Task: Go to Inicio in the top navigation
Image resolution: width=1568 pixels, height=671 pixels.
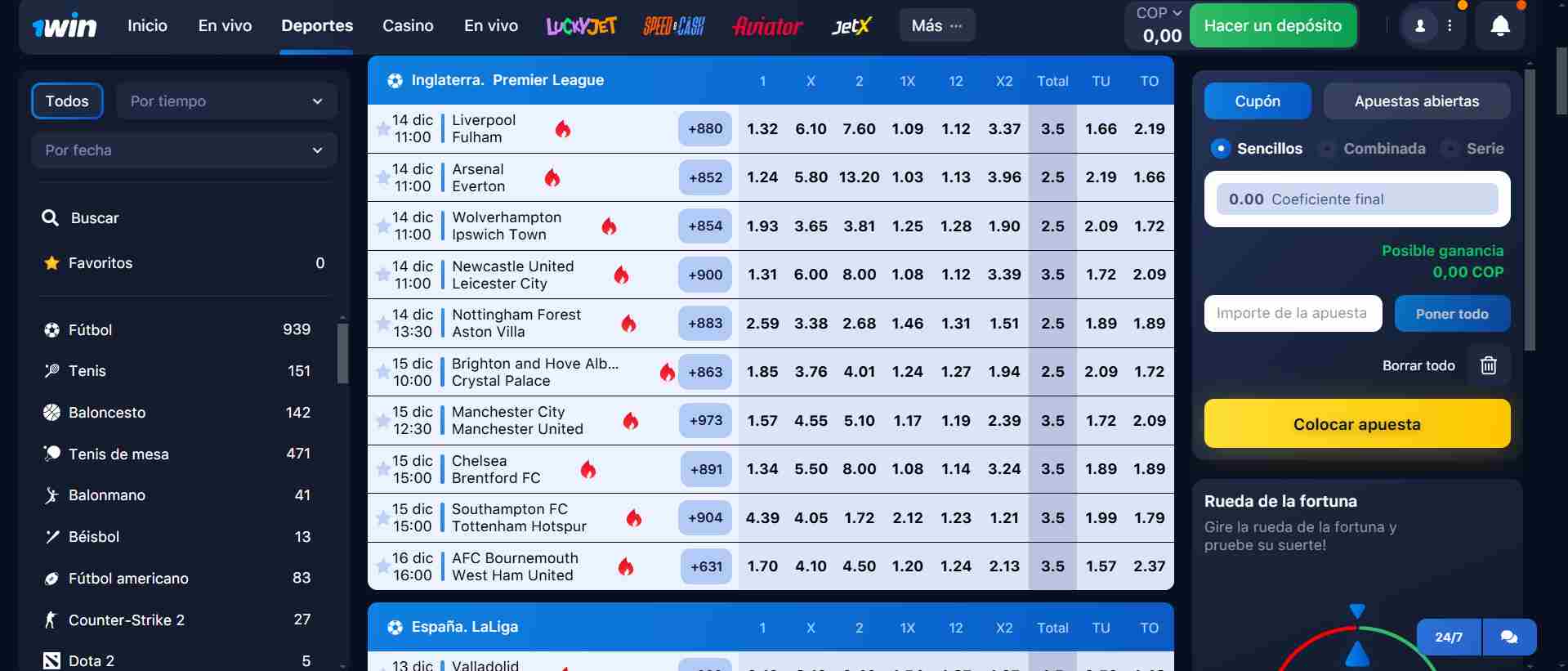Action: coord(147,26)
